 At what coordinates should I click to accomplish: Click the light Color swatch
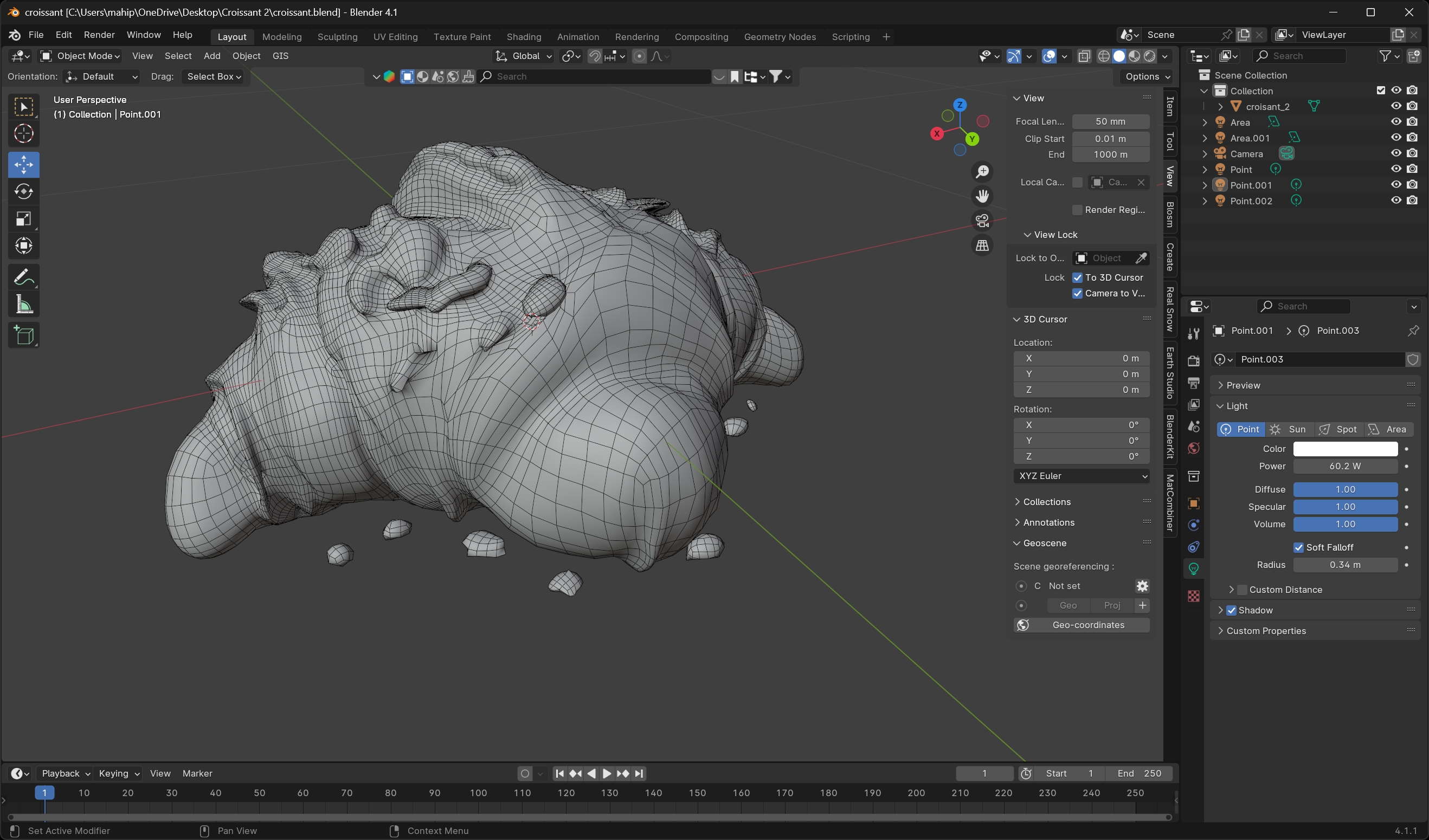point(1344,449)
